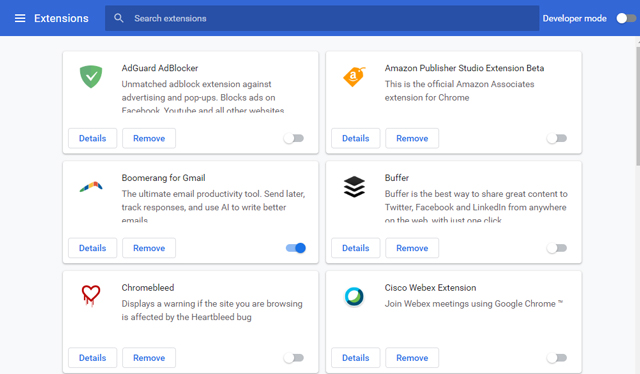This screenshot has height=374, width=640.
Task: Enable the AdGuard AdBlocker extension
Action: 294,138
